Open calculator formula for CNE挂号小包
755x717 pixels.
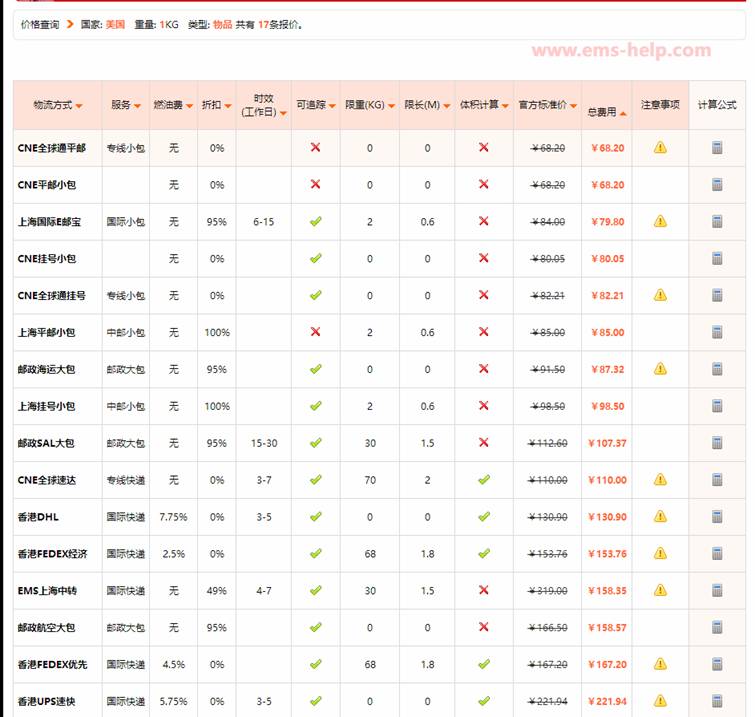[717, 258]
